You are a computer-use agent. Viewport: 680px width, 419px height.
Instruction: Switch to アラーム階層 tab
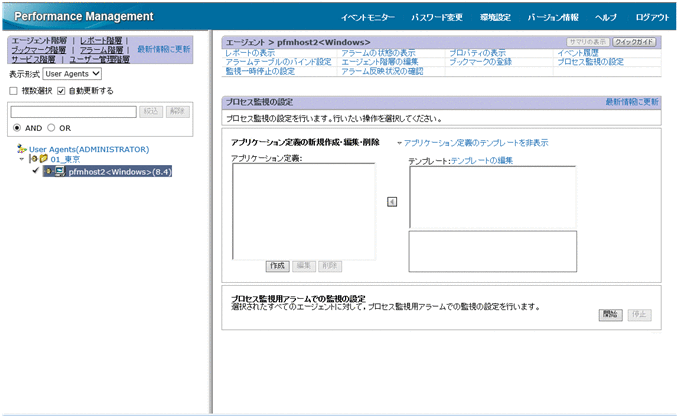(x=101, y=50)
